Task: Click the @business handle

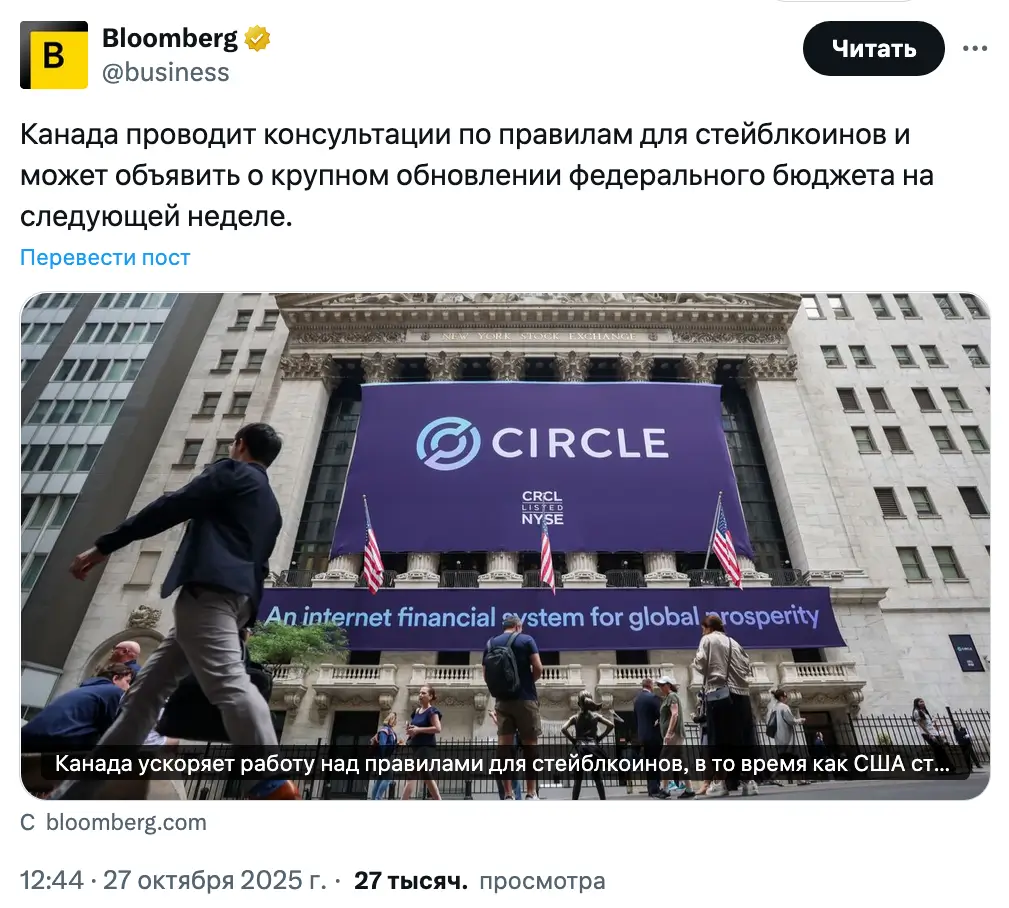Action: (x=166, y=72)
